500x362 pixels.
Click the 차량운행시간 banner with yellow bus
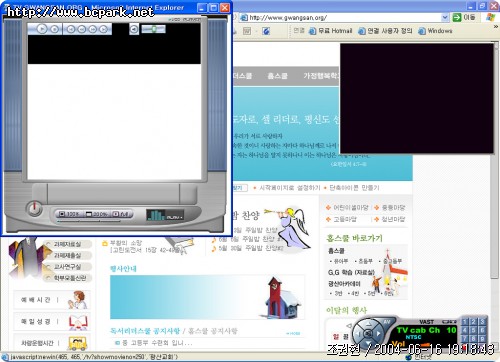point(52,343)
